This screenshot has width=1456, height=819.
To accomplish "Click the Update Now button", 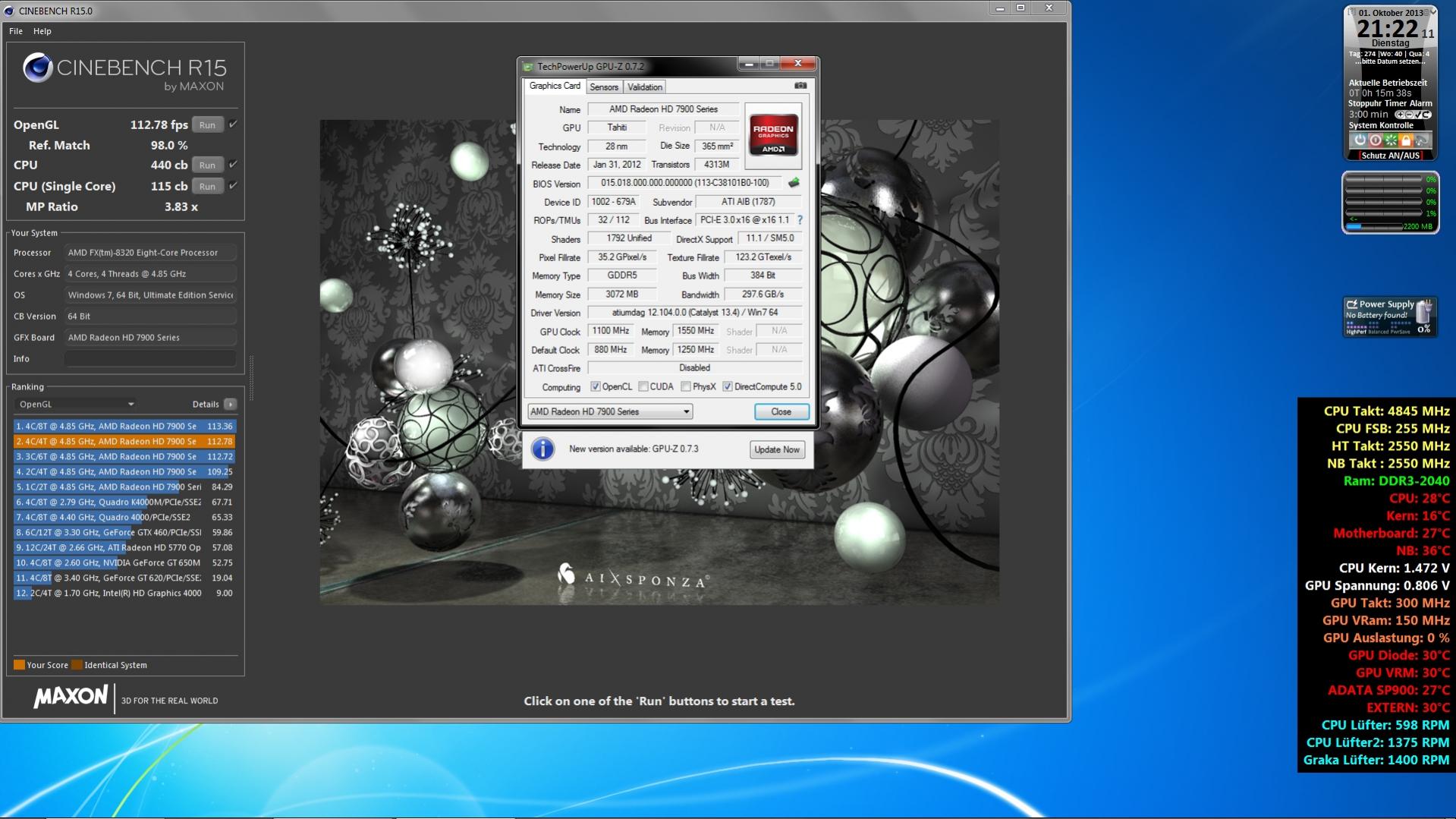I will pos(776,449).
